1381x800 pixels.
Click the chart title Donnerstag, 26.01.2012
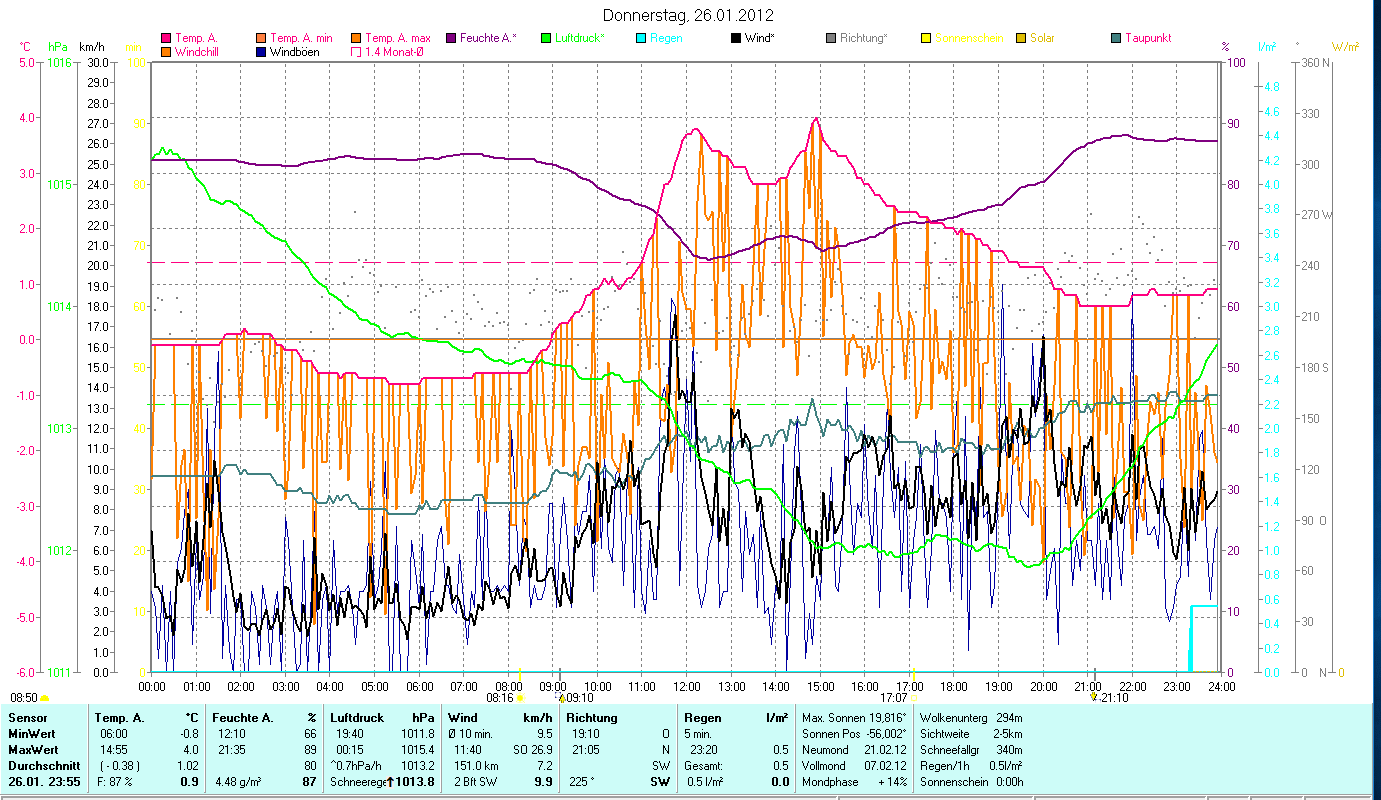[689, 15]
